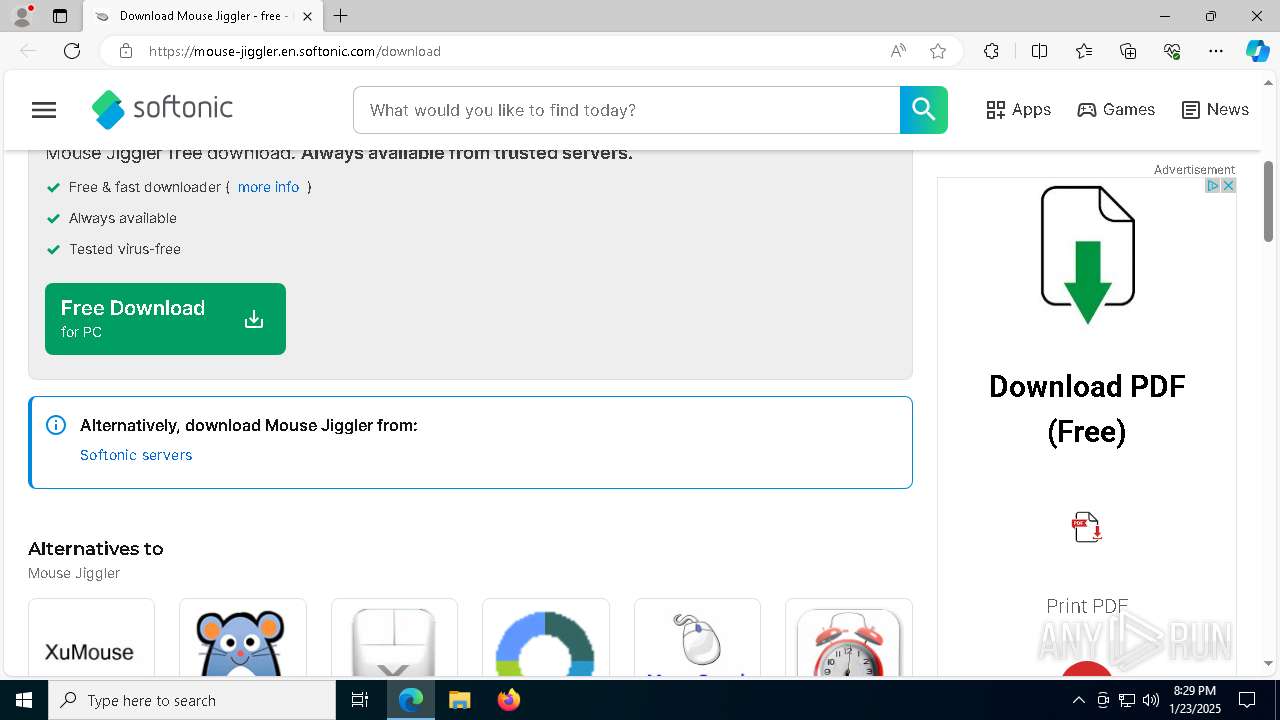Open the network icon in tray
1280x720 pixels.
point(1127,700)
